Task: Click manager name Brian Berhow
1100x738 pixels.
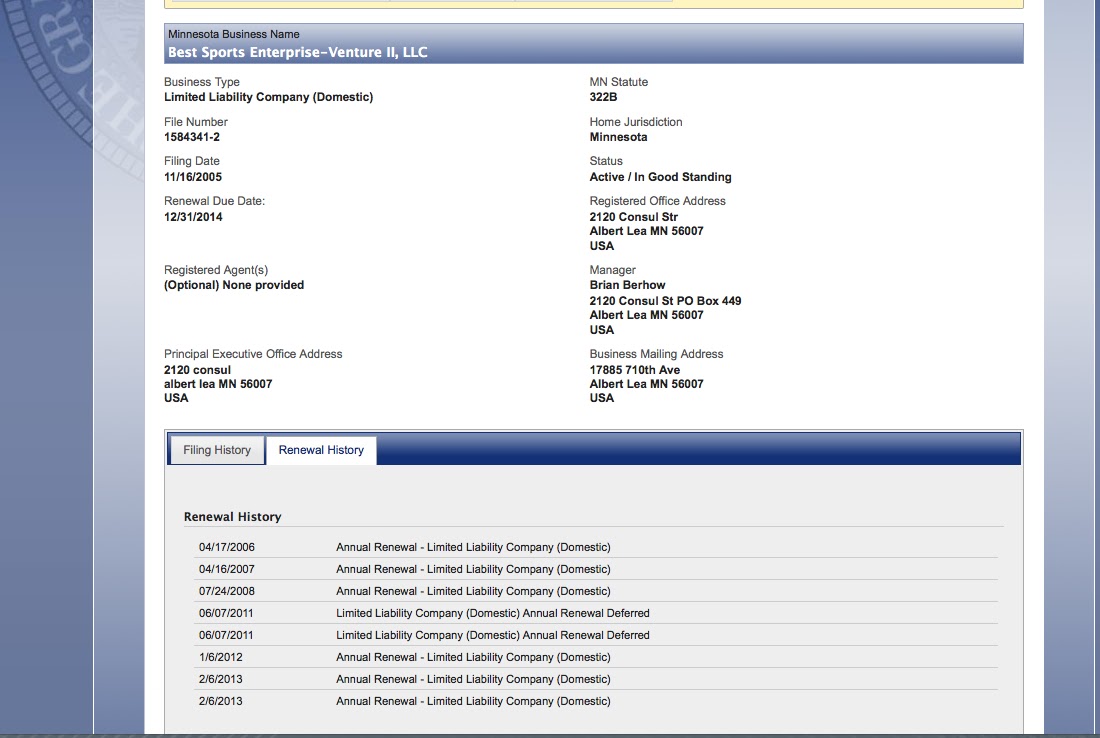Action: 627,285
